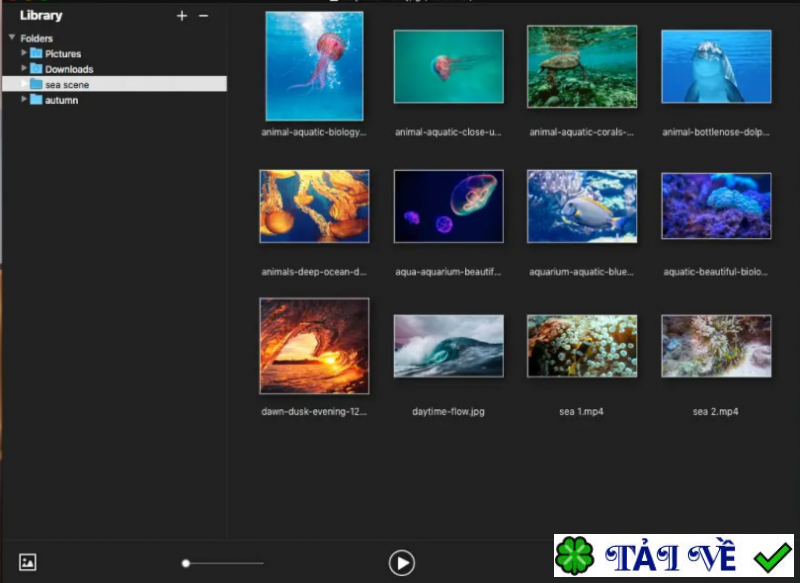
Task: Click the Downloads folder icon
Action: [36, 69]
